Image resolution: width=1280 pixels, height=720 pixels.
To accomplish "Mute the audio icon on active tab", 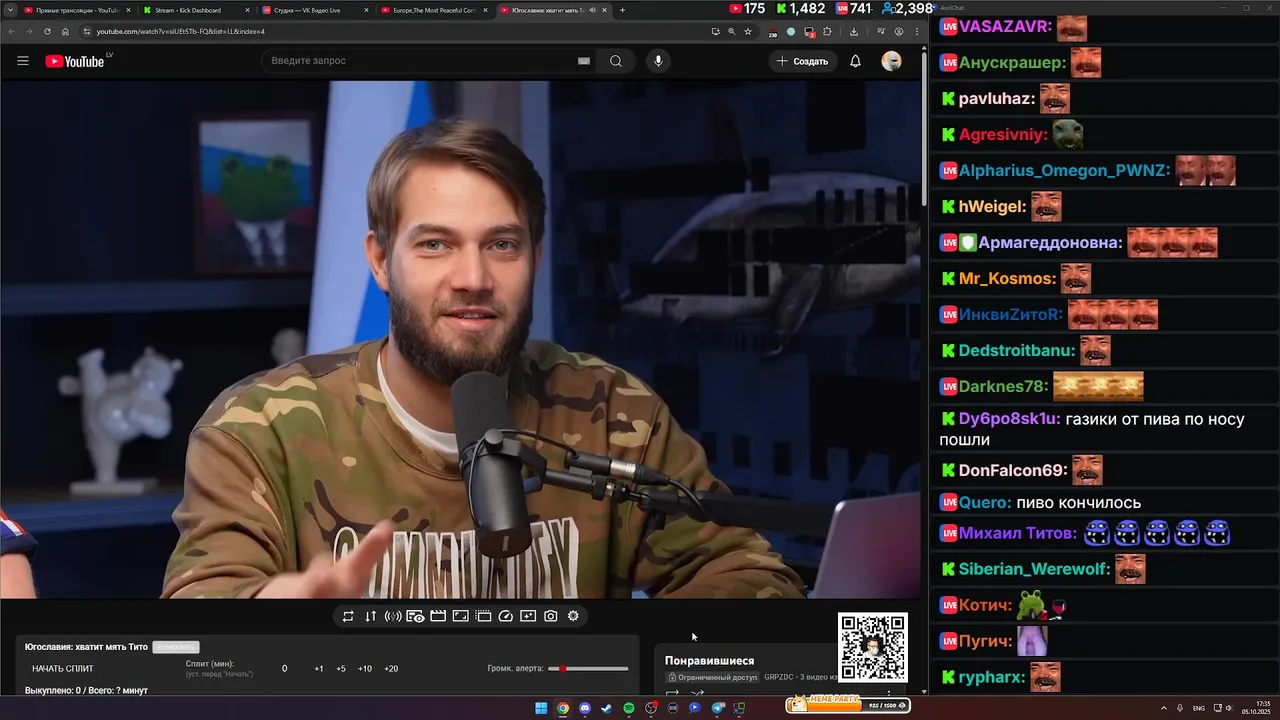I will (593, 10).
